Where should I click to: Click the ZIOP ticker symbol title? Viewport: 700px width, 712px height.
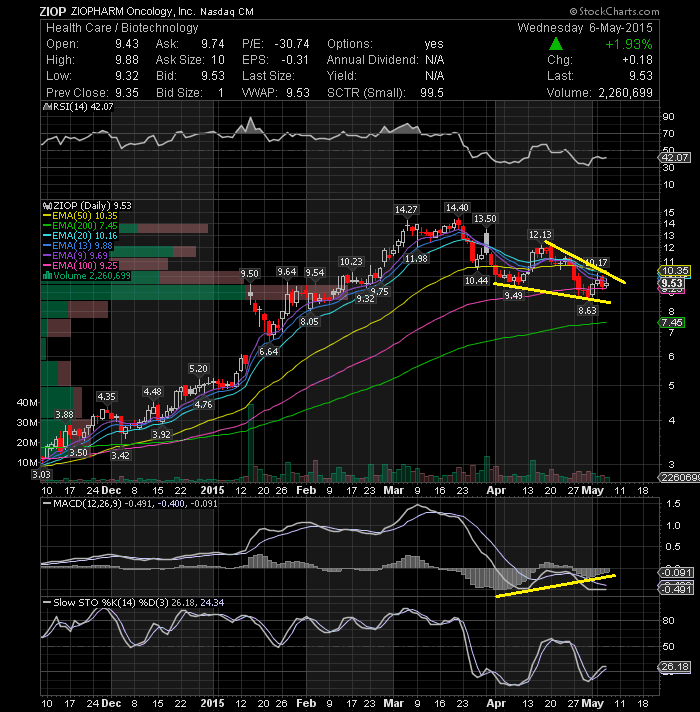point(52,11)
